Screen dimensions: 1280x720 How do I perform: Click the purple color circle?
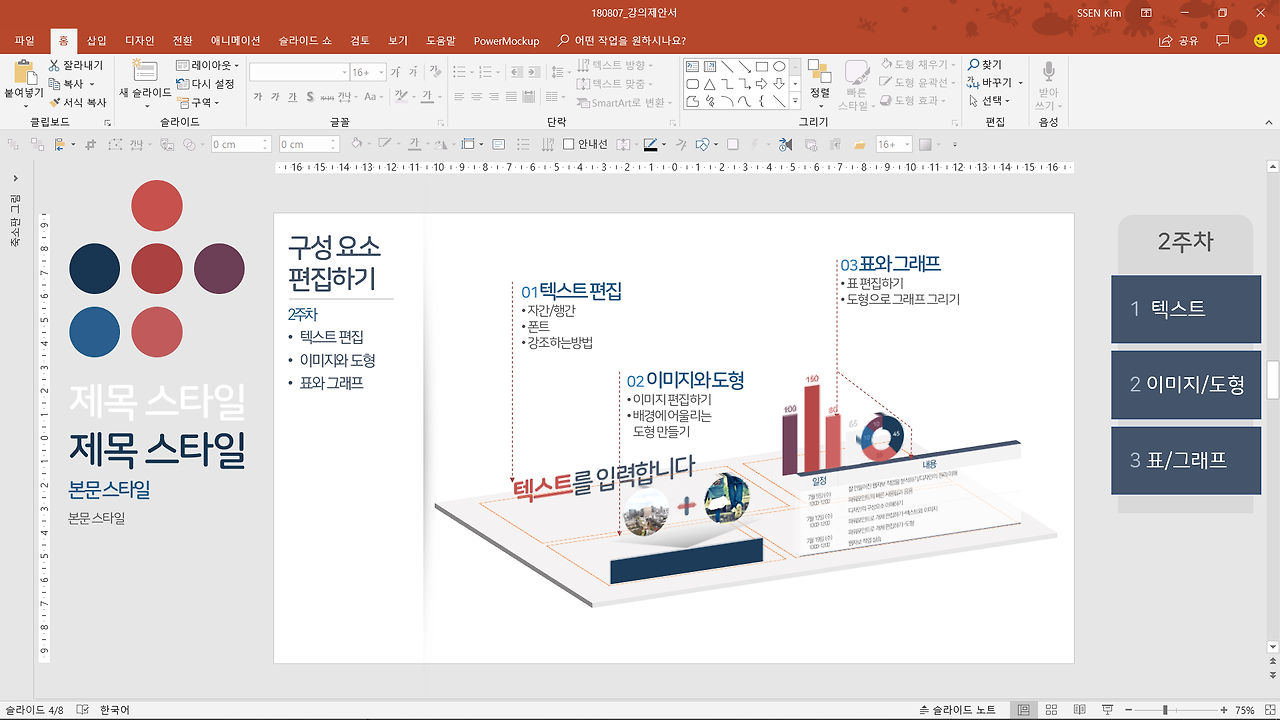[219, 269]
